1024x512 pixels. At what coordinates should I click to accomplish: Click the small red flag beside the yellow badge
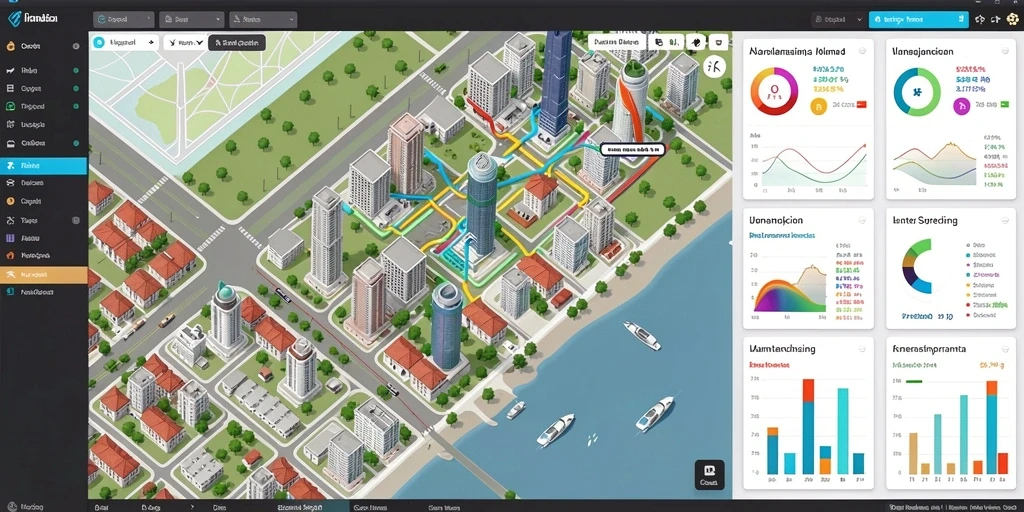pos(861,104)
